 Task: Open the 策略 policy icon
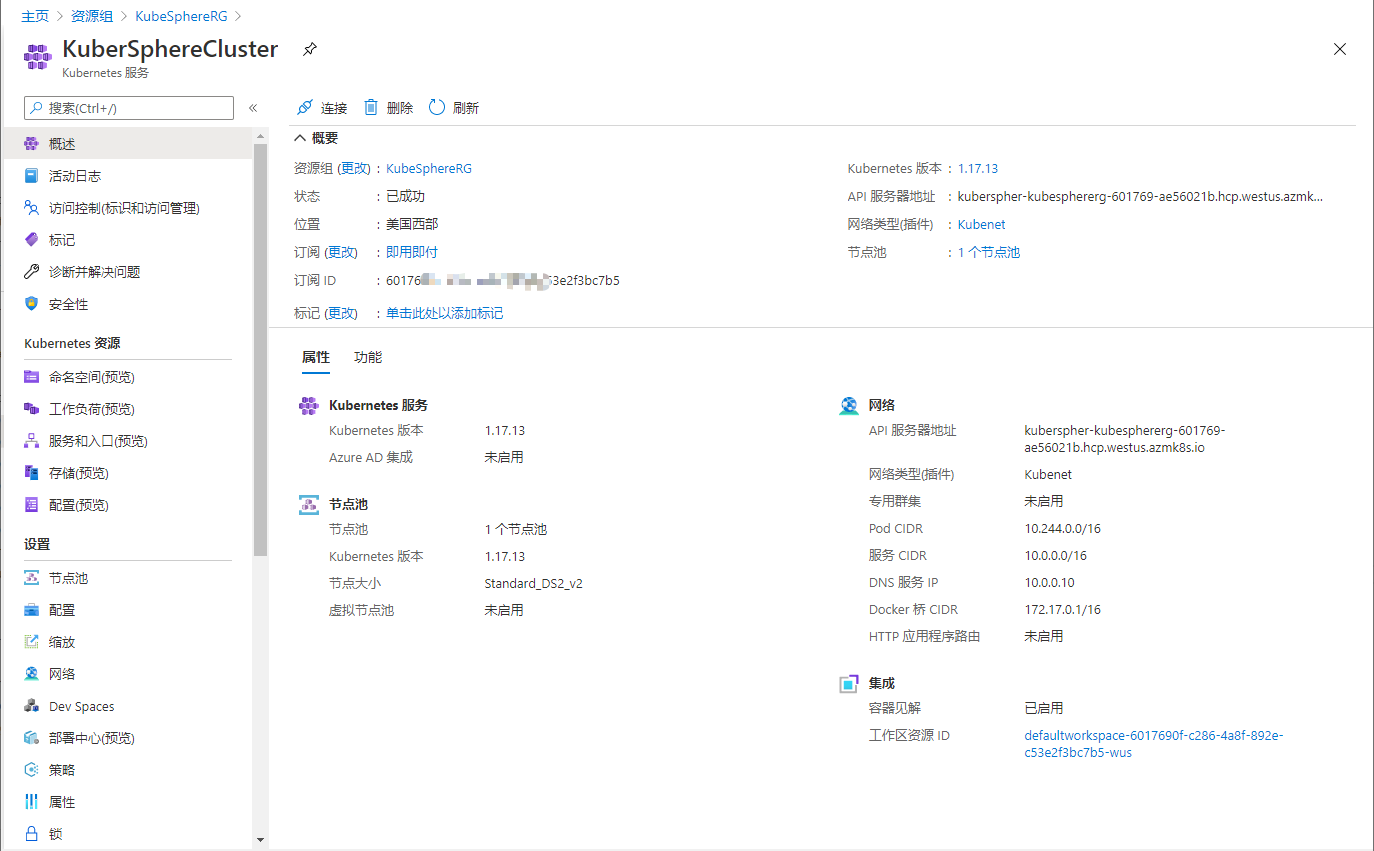point(32,770)
